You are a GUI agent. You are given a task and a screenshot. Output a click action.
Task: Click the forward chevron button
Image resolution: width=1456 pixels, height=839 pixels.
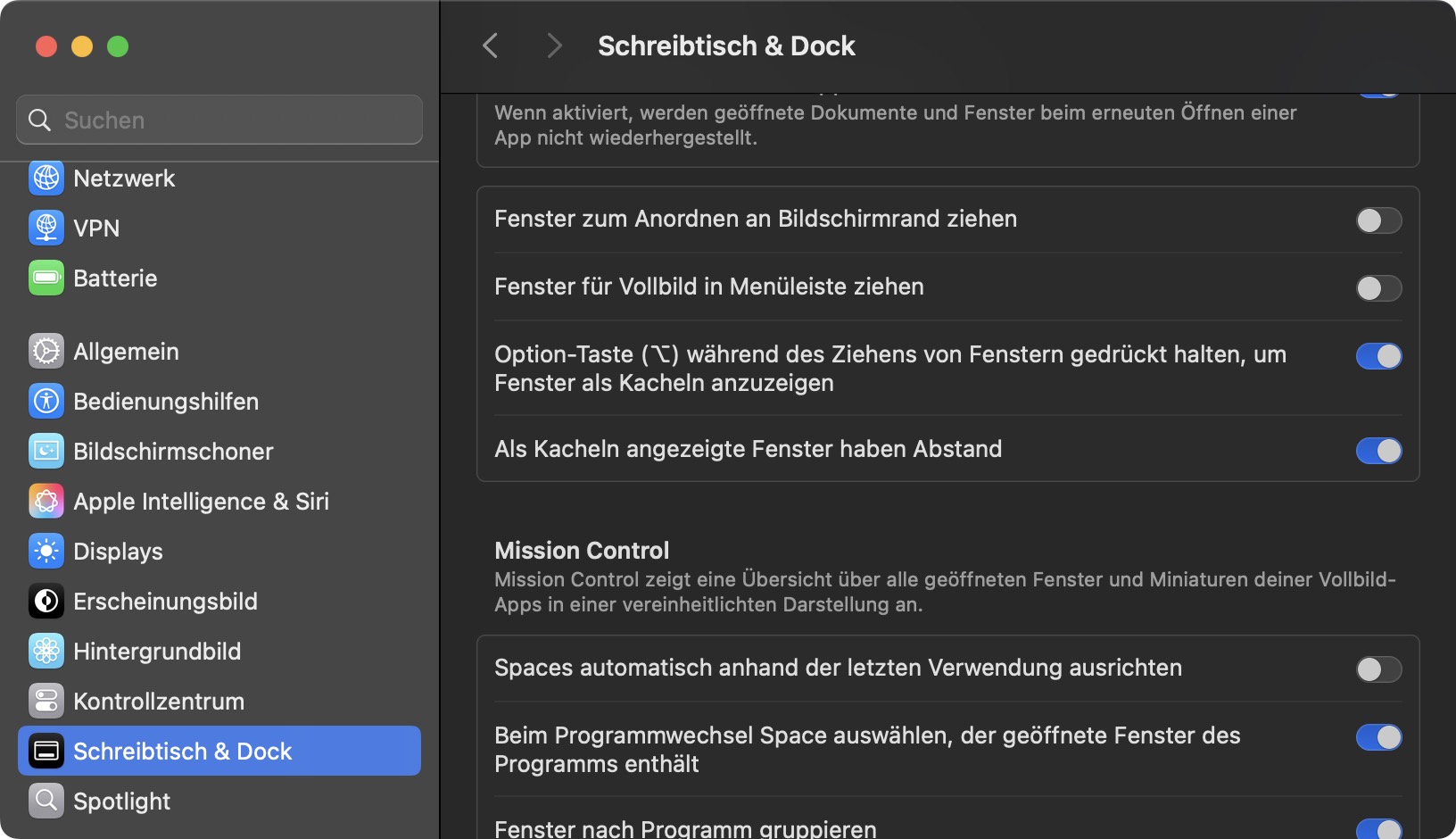[554, 46]
